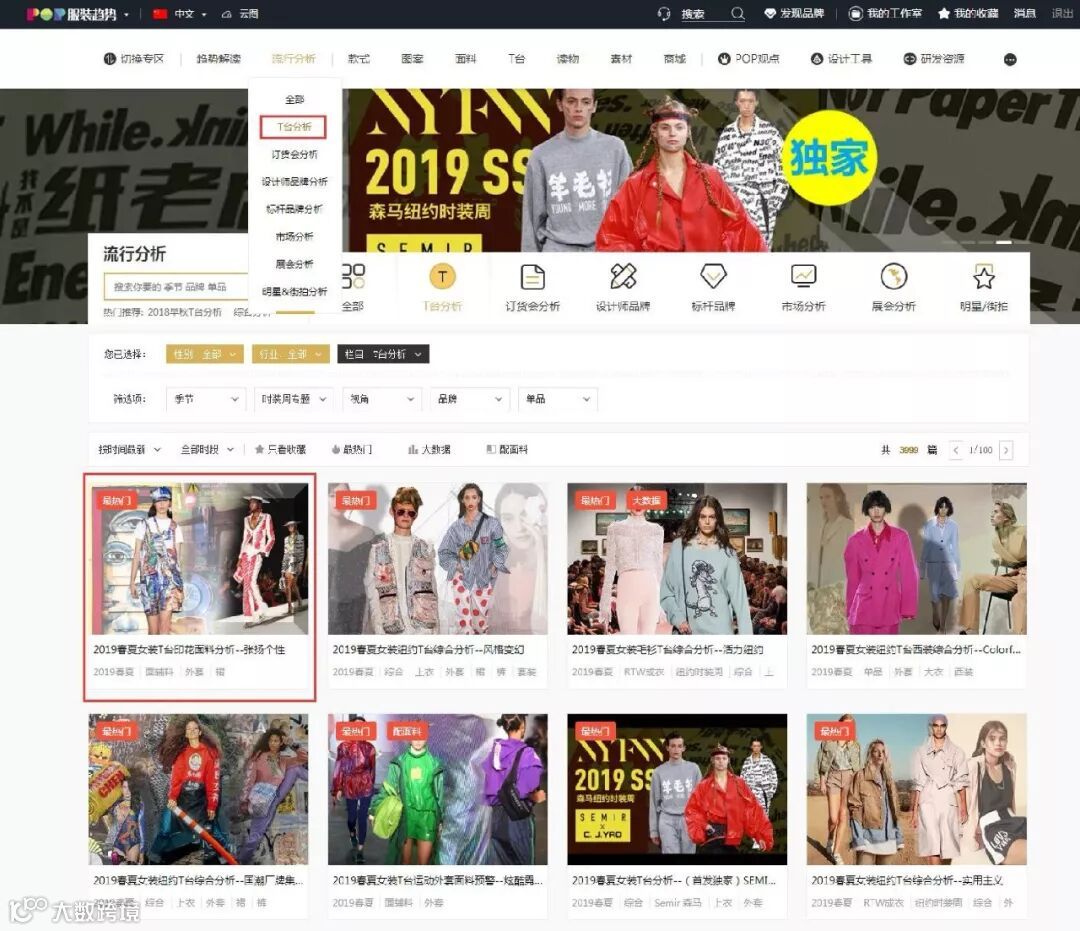Open the 流行分析 menu
1080x931 pixels.
coord(293,59)
